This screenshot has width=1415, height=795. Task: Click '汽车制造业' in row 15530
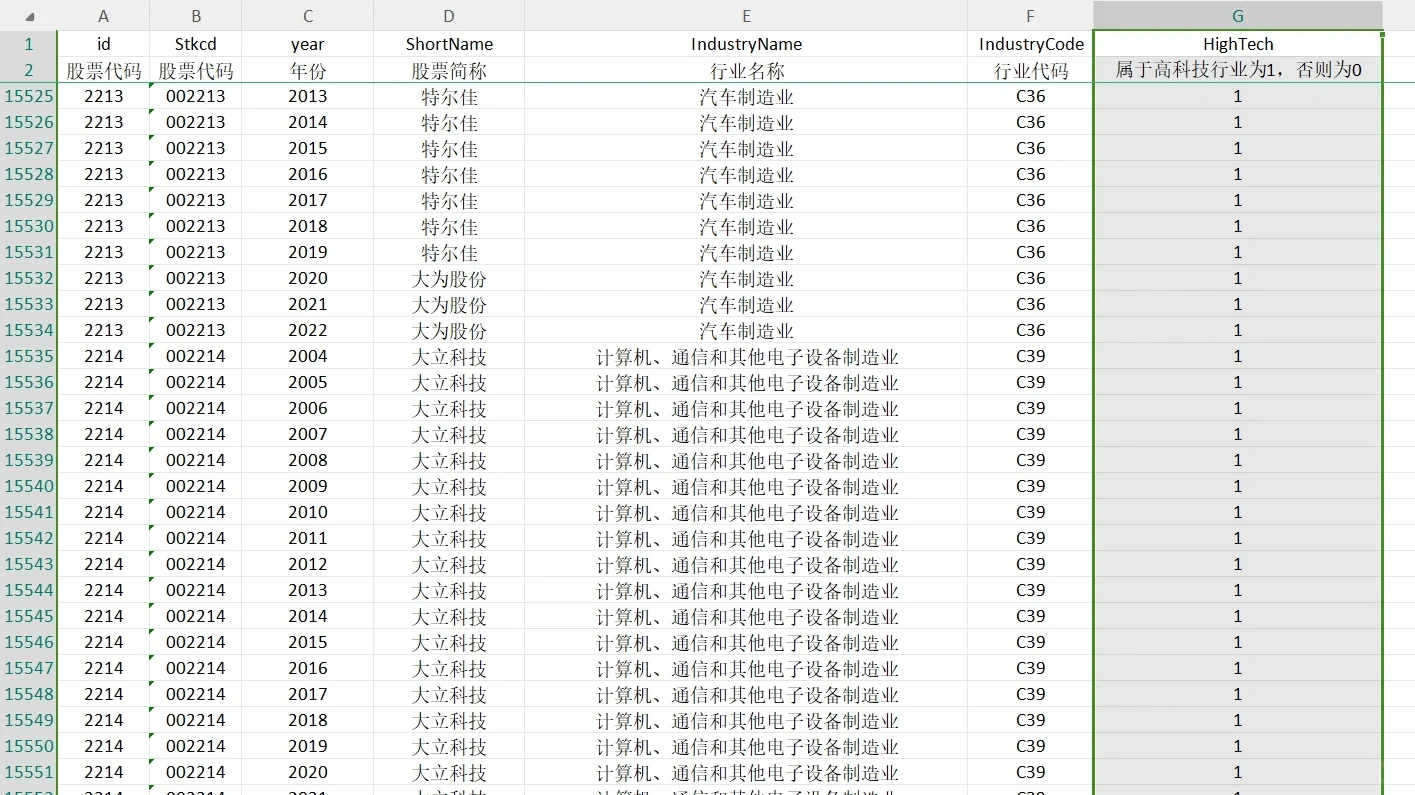(746, 226)
